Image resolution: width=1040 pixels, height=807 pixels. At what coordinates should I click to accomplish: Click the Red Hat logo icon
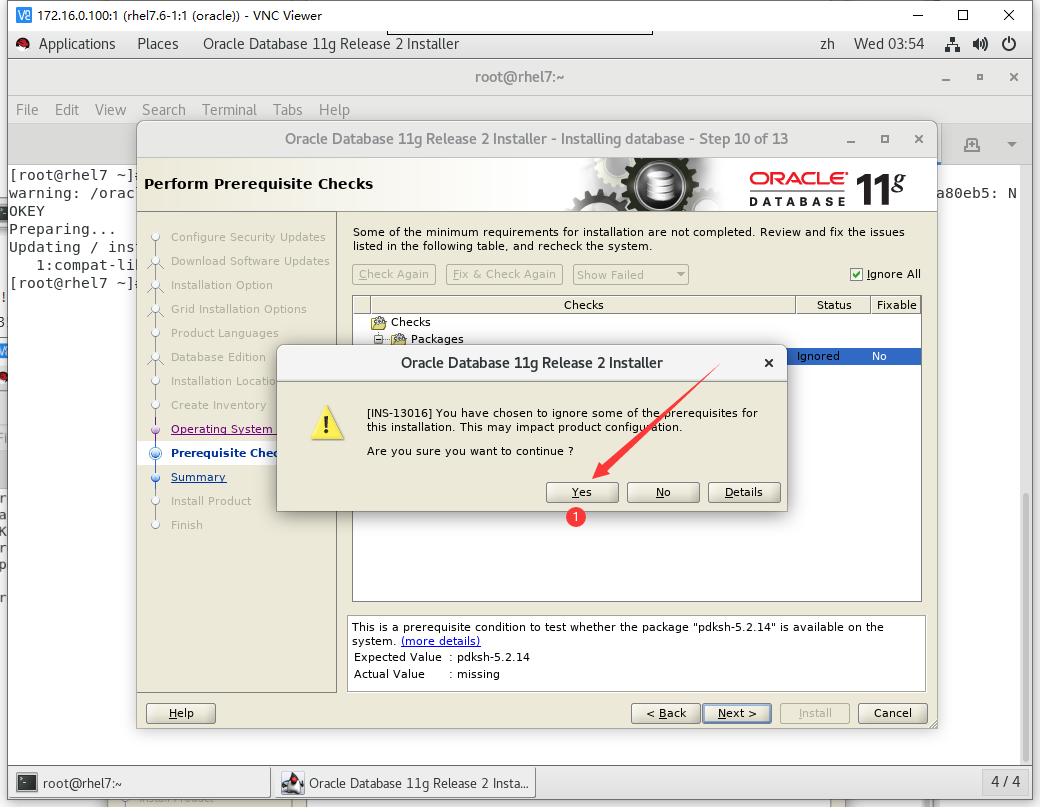point(23,44)
